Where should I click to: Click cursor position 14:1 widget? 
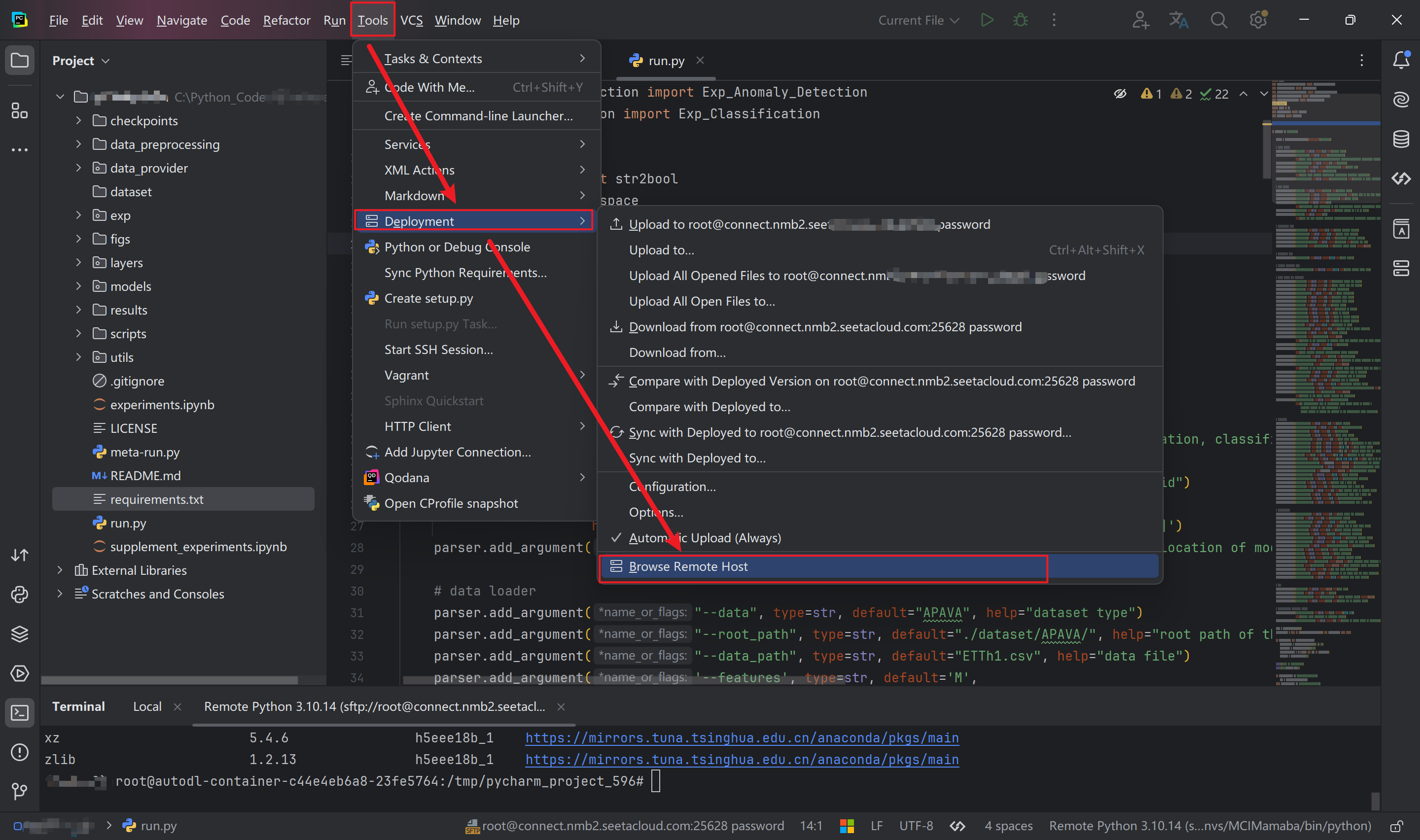pyautogui.click(x=811, y=826)
